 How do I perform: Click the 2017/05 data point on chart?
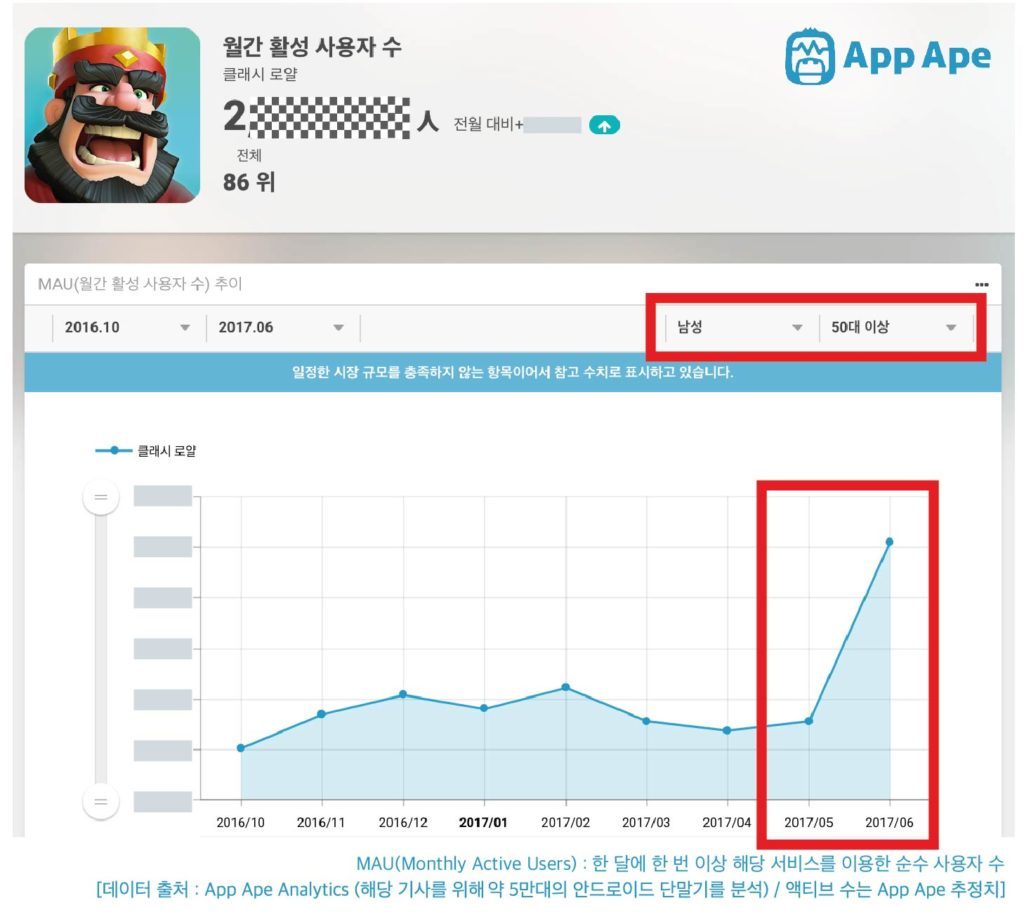[808, 721]
